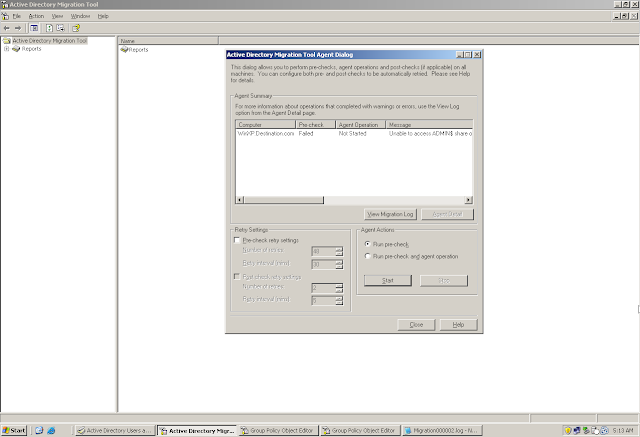The width and height of the screenshot is (640, 437).
Task: Click the Up One Level toolbar icon
Action: pyautogui.click(x=49, y=28)
